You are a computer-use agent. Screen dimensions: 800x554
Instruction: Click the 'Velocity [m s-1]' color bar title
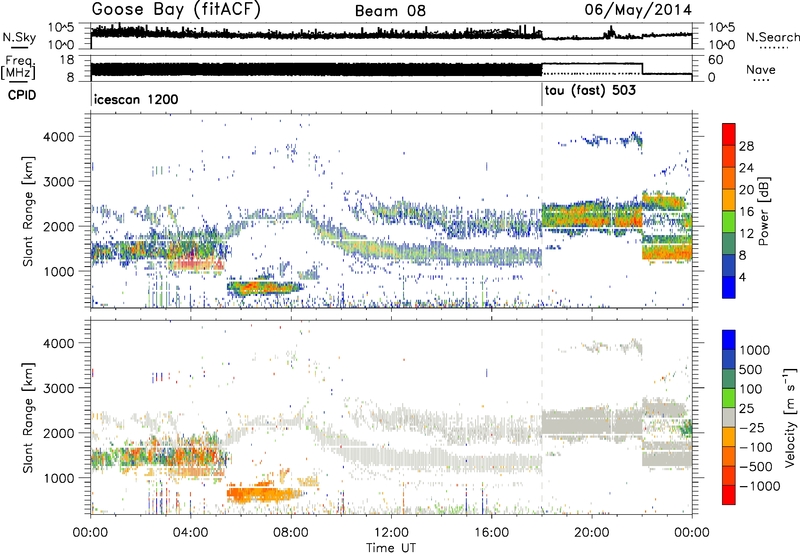789,417
